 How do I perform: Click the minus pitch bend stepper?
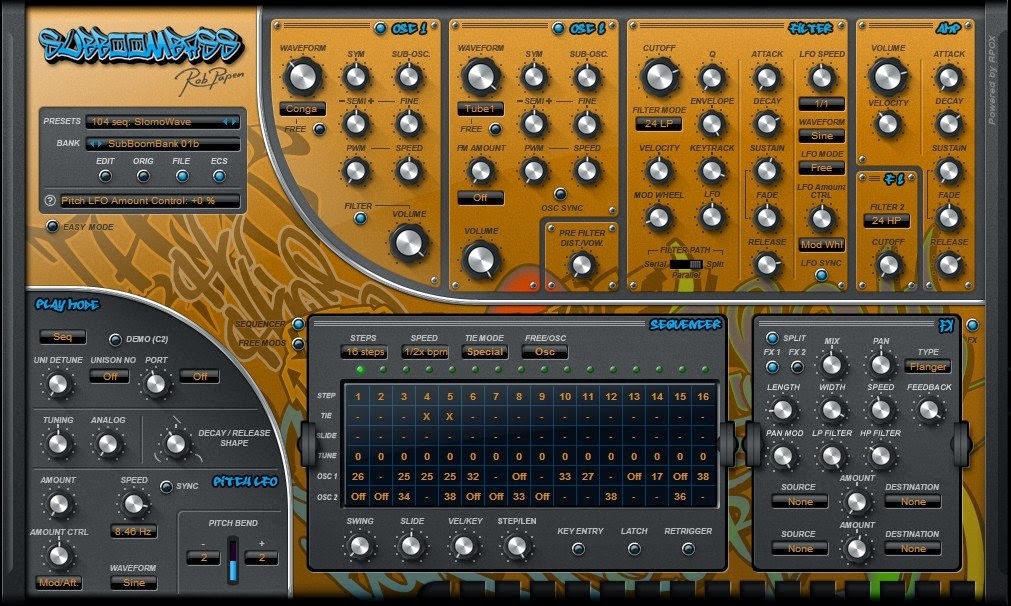click(x=203, y=558)
